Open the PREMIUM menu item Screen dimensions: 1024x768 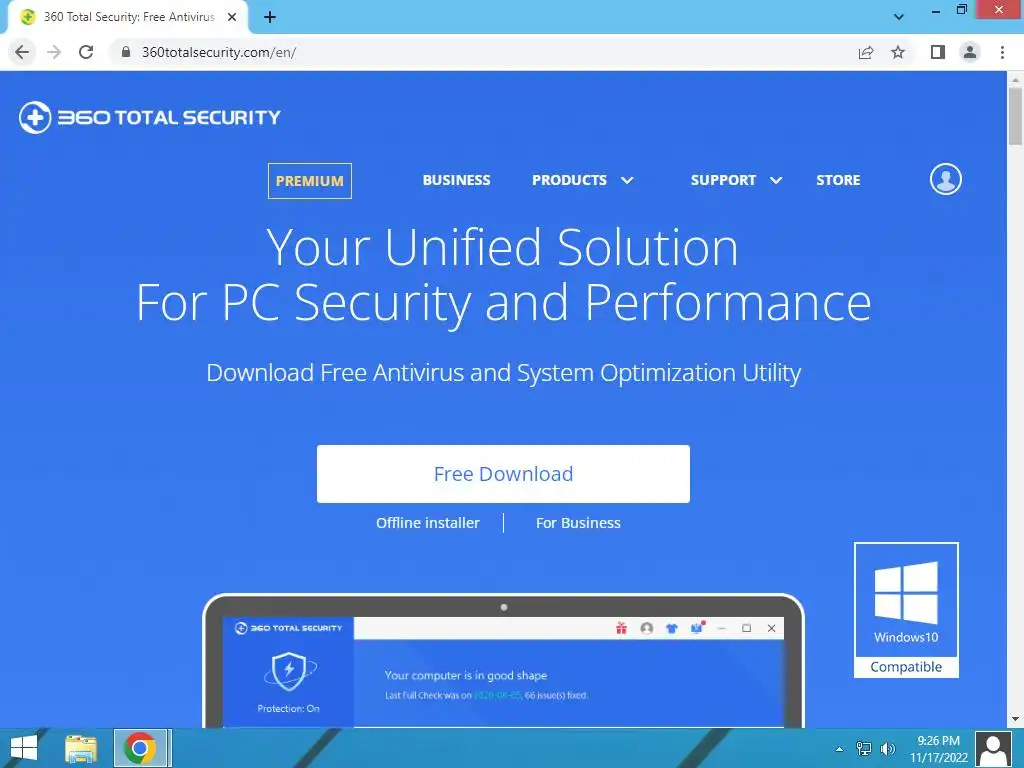coord(310,181)
